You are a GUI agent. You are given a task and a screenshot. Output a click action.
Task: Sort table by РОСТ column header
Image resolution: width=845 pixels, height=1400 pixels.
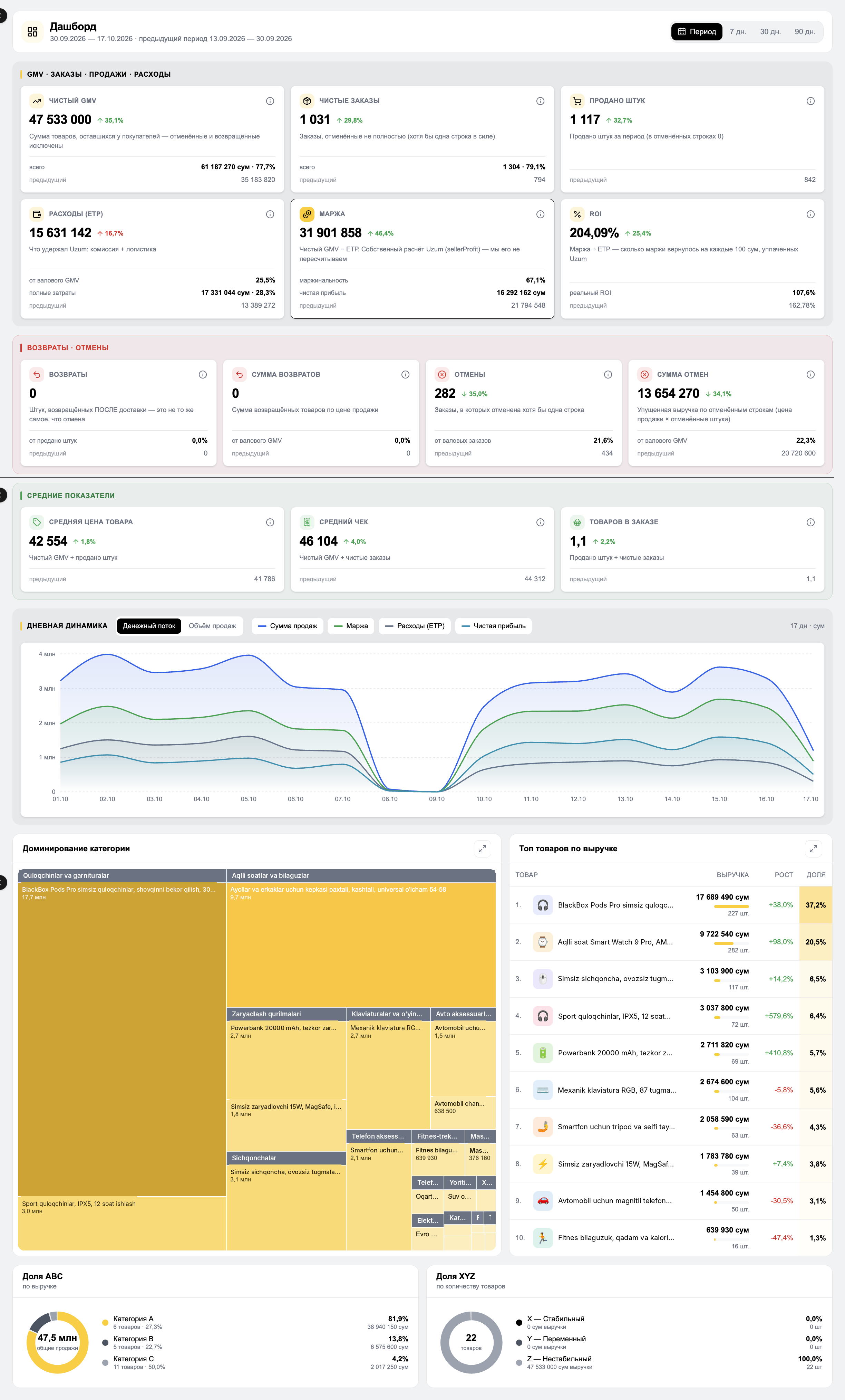pos(784,875)
